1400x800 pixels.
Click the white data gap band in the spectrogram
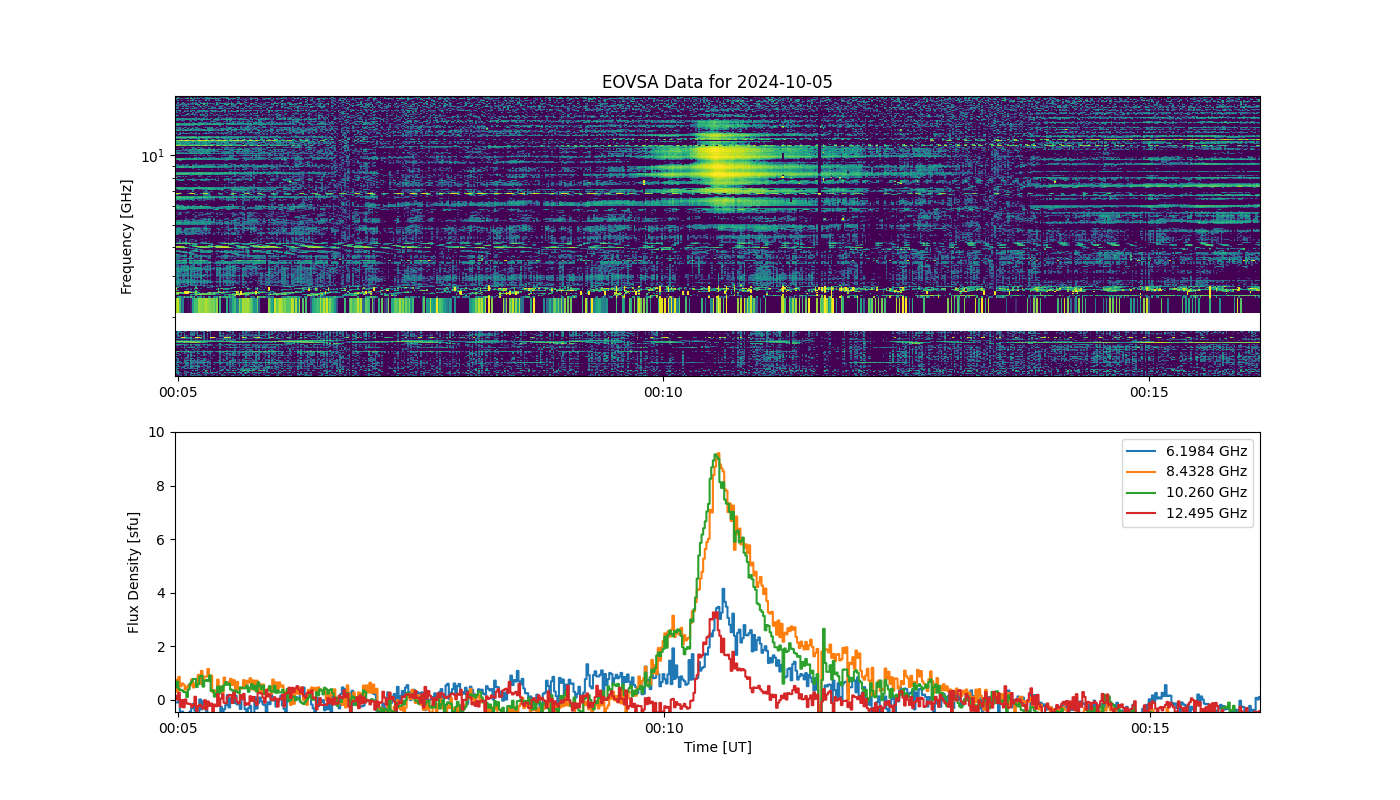click(717, 322)
